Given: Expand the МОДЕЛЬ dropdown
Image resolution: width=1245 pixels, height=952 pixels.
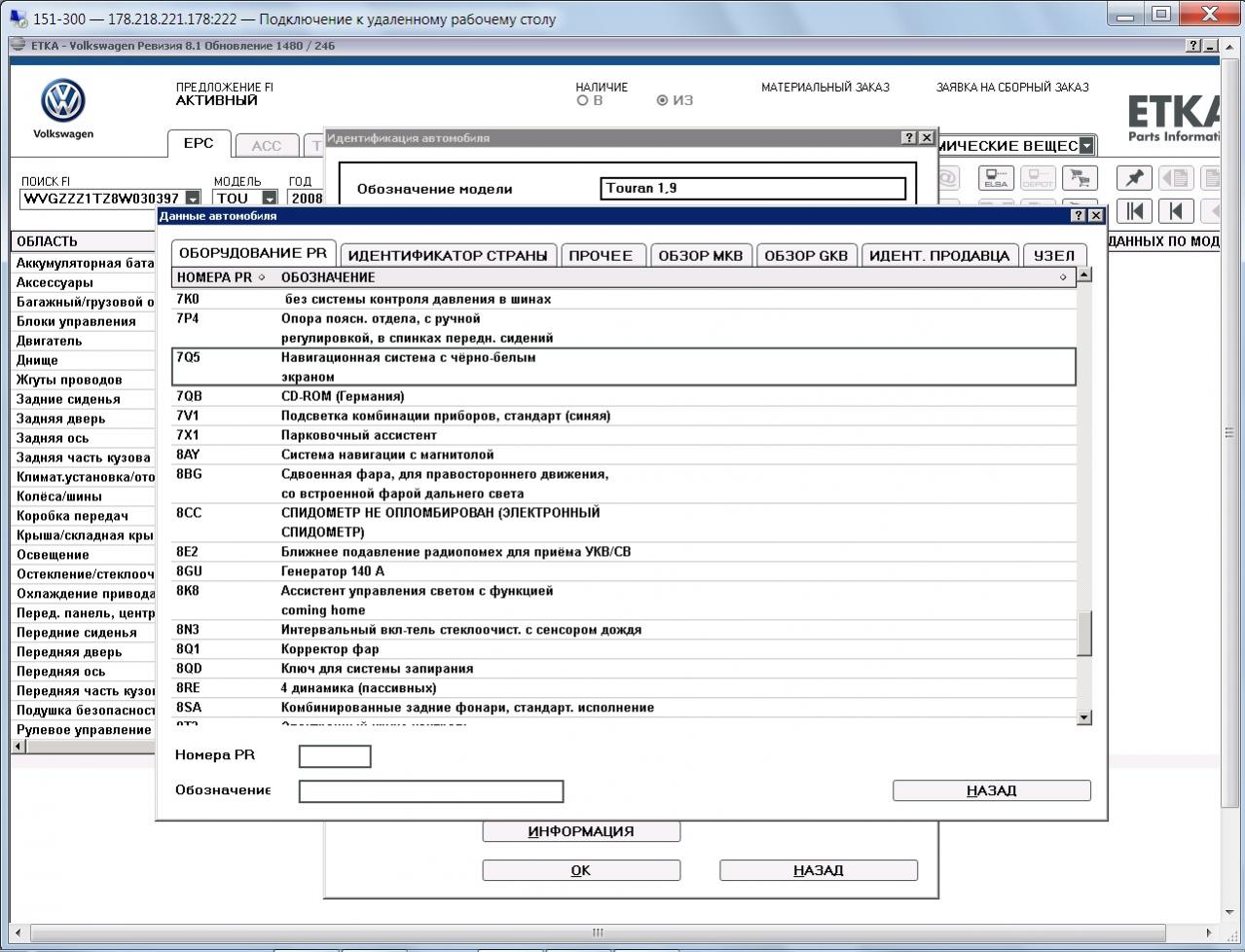Looking at the screenshot, I should (x=270, y=199).
